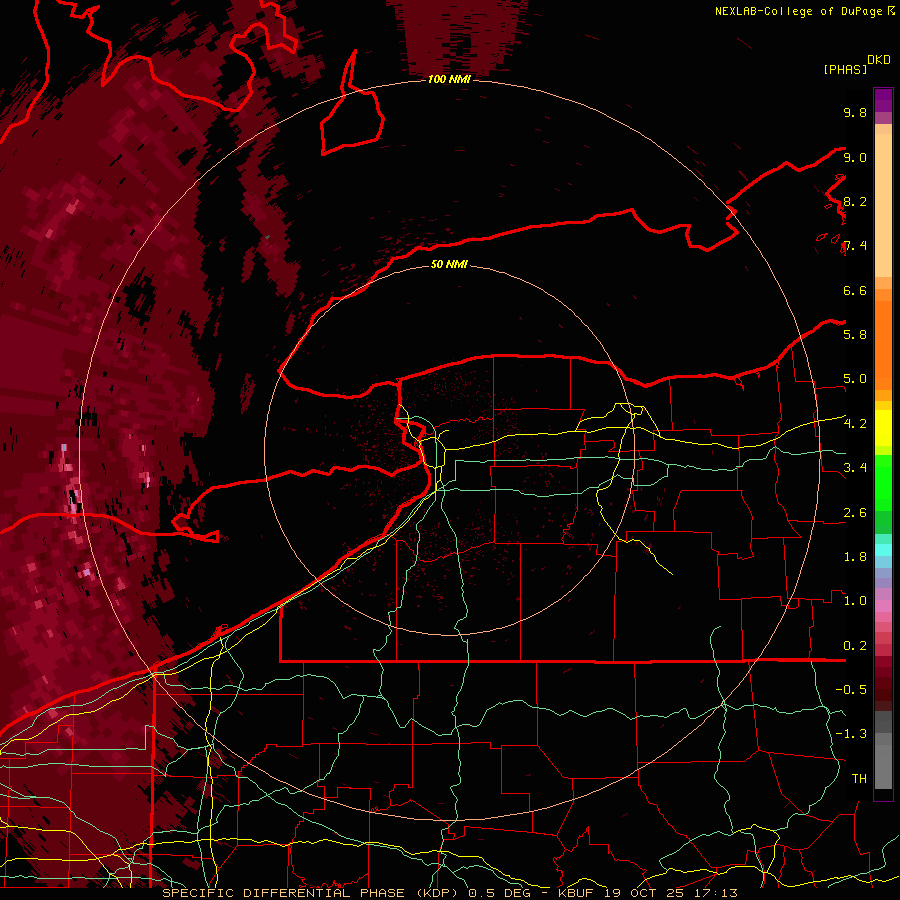Screen dimensions: 900x900
Task: Click the -0.5 scale value
Action: click(x=851, y=689)
